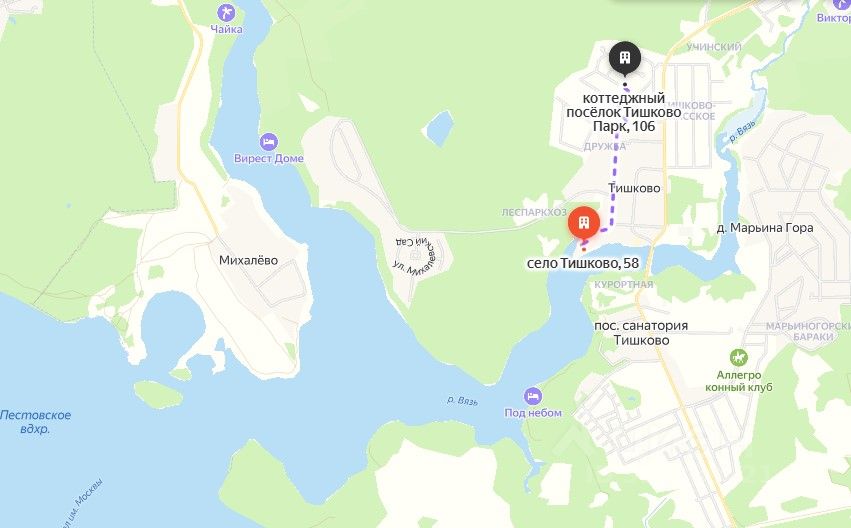Screen dimensions: 851x528
Task: Click the Тишково village name label
Action: pyautogui.click(x=634, y=188)
